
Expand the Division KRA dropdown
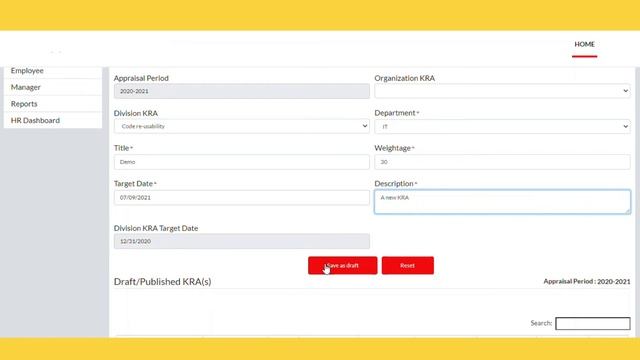coord(242,126)
